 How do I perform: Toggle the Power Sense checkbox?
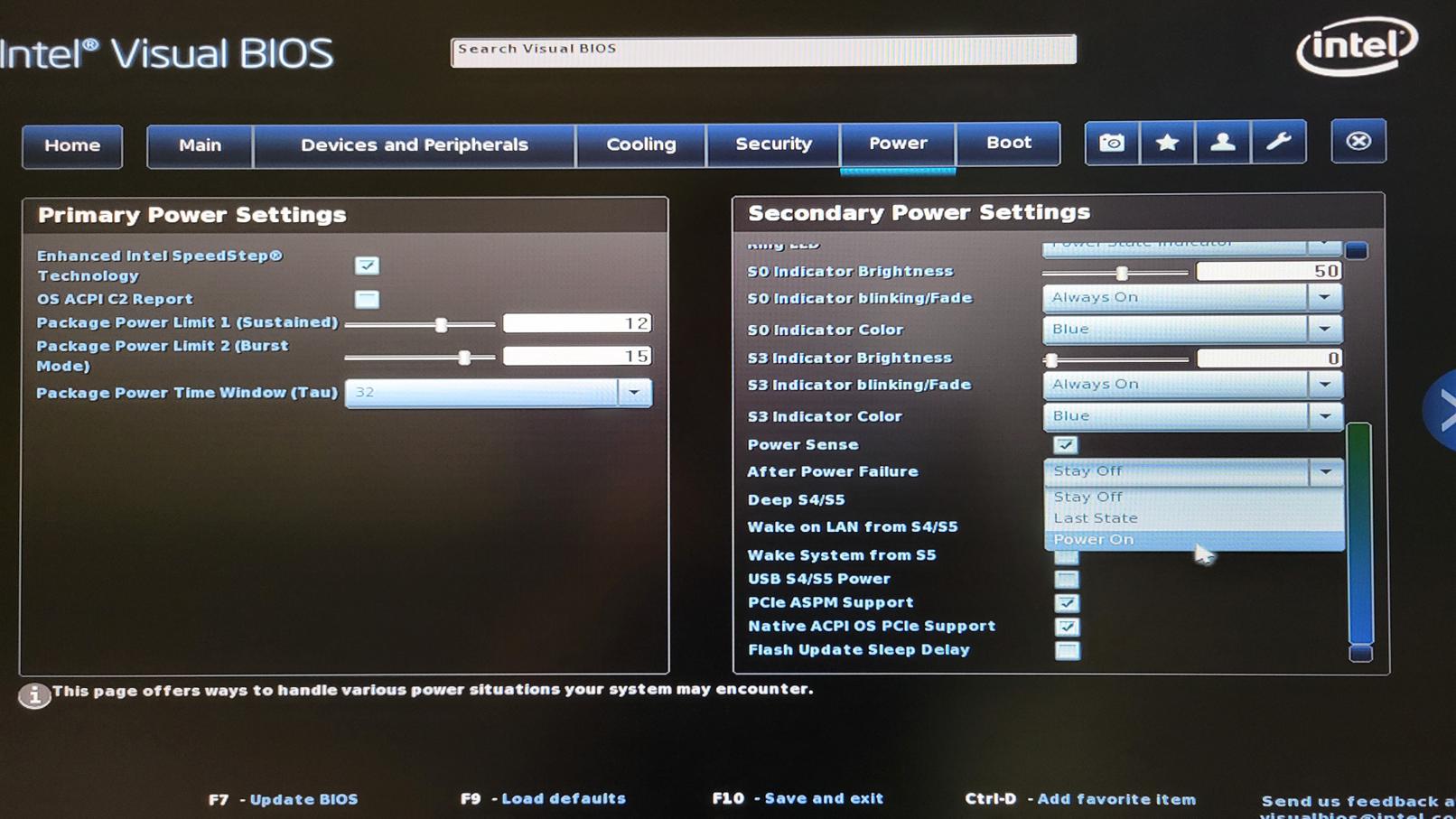pos(1066,444)
